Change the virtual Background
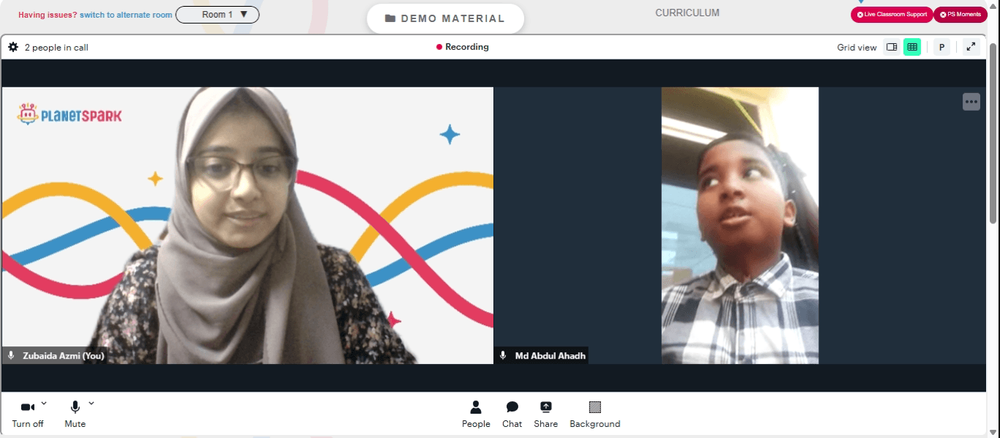The image size is (1000, 438). (x=594, y=414)
